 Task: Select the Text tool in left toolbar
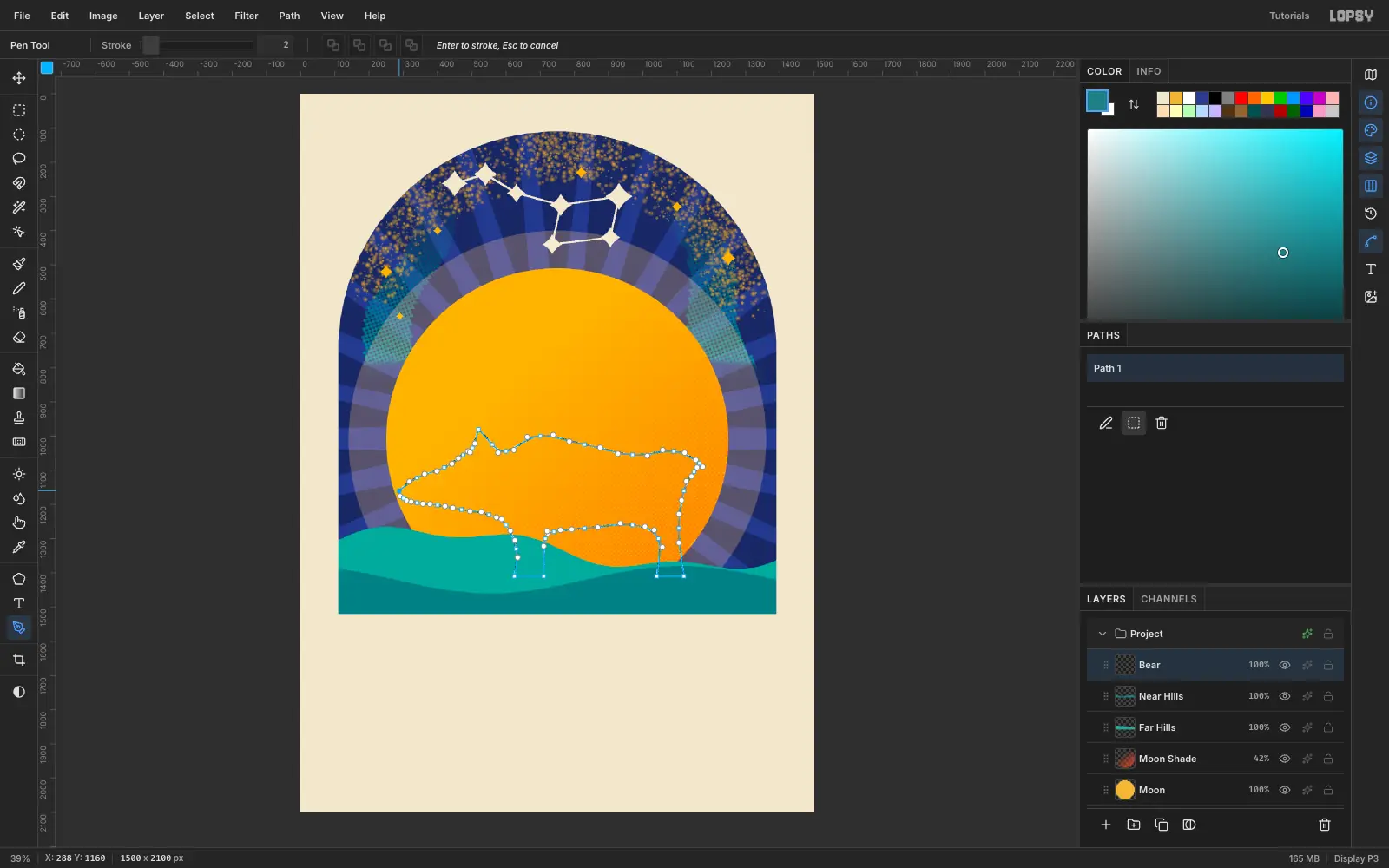[19, 603]
